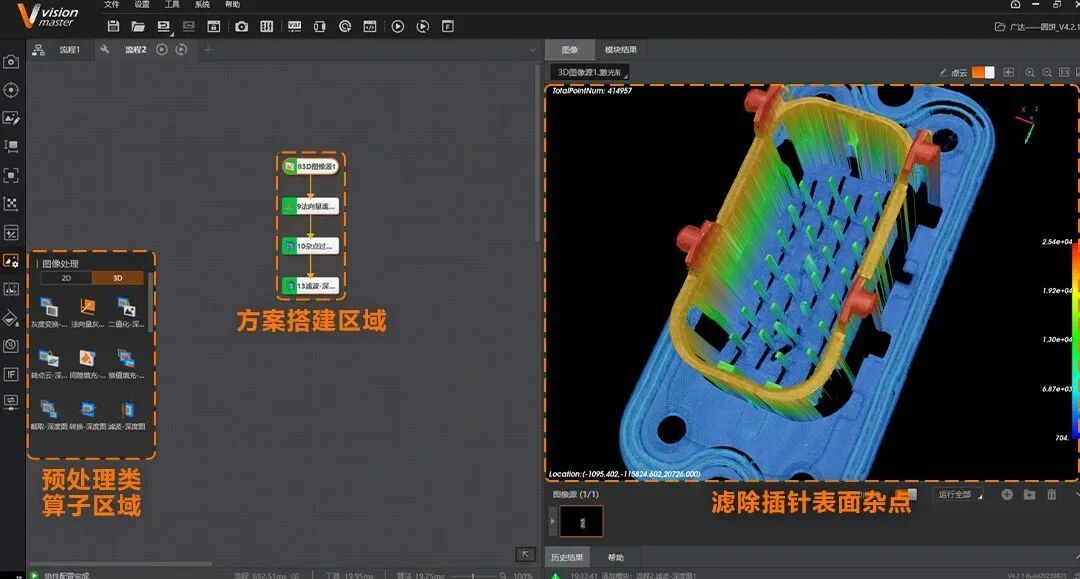Open the global variable 'var' tool

tap(294, 26)
